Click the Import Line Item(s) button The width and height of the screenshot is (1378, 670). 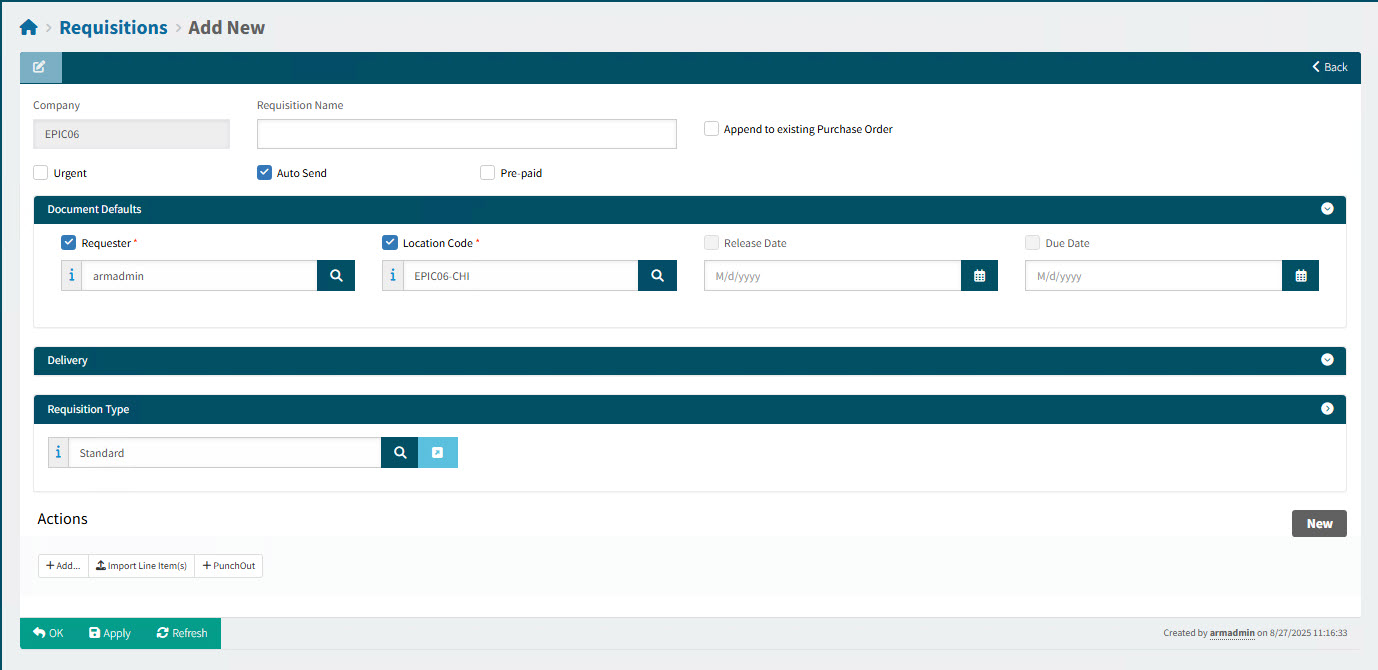tap(140, 565)
